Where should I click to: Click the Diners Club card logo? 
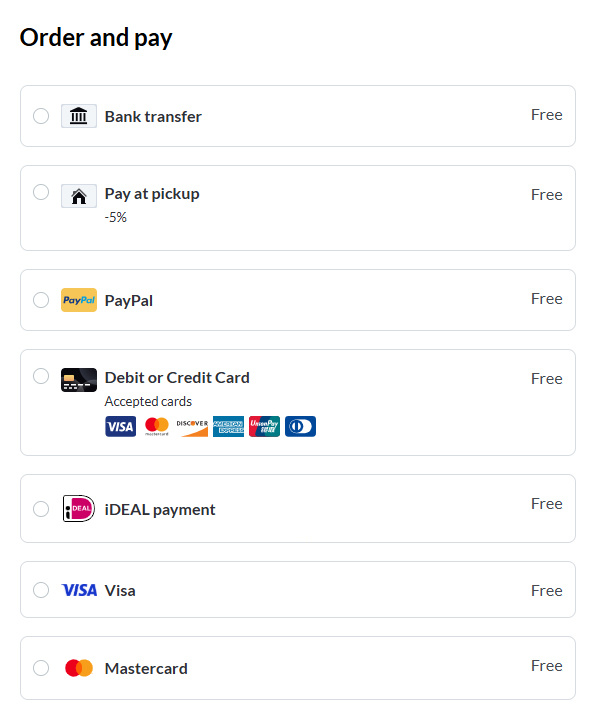[x=300, y=427]
